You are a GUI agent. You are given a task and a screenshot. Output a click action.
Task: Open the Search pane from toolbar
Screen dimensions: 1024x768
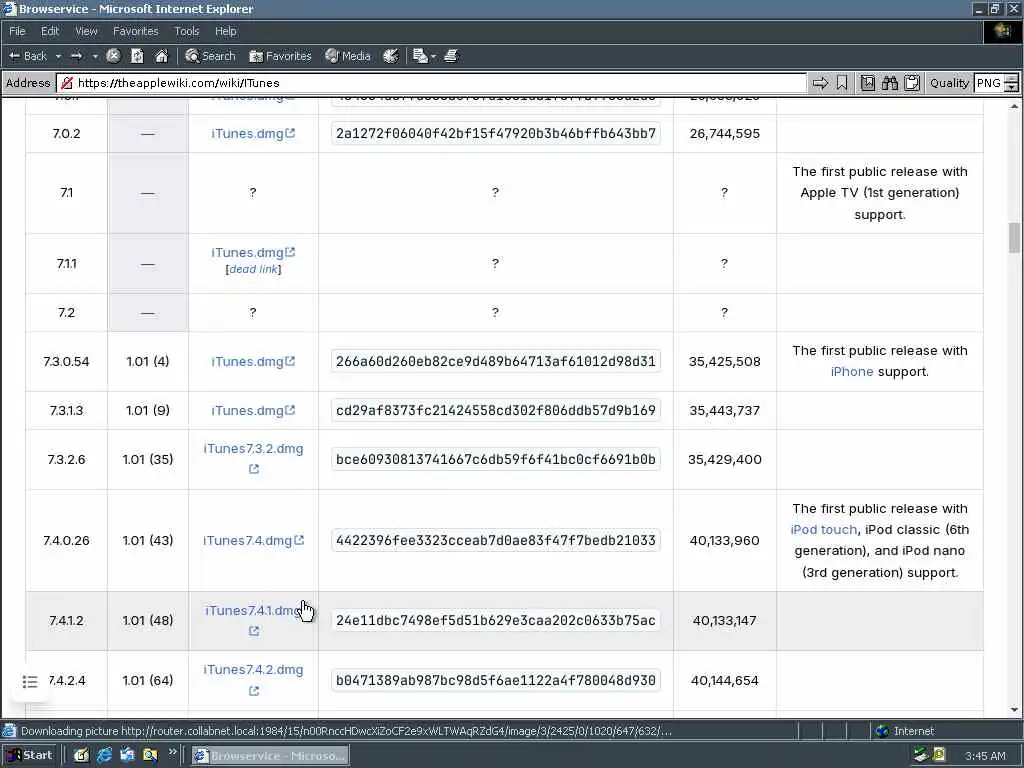(210, 56)
